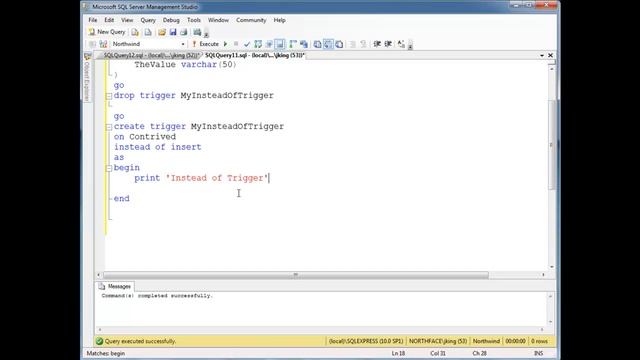Open the Help menu
640x360 pixels.
click(280, 20)
